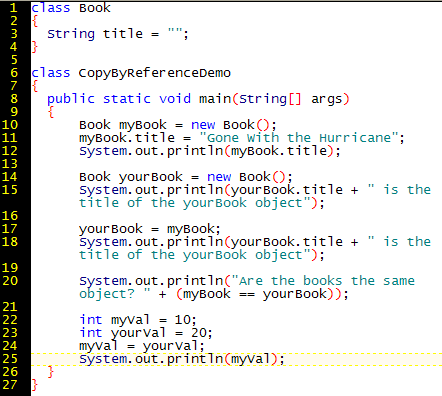Click the closing brace on line 27
This screenshot has height=396, width=442.
35,385
